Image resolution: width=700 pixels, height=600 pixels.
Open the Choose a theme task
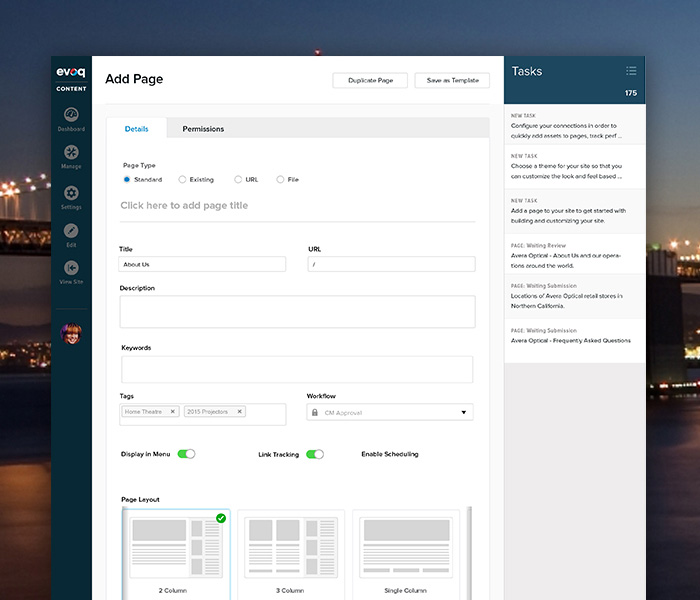(x=575, y=167)
